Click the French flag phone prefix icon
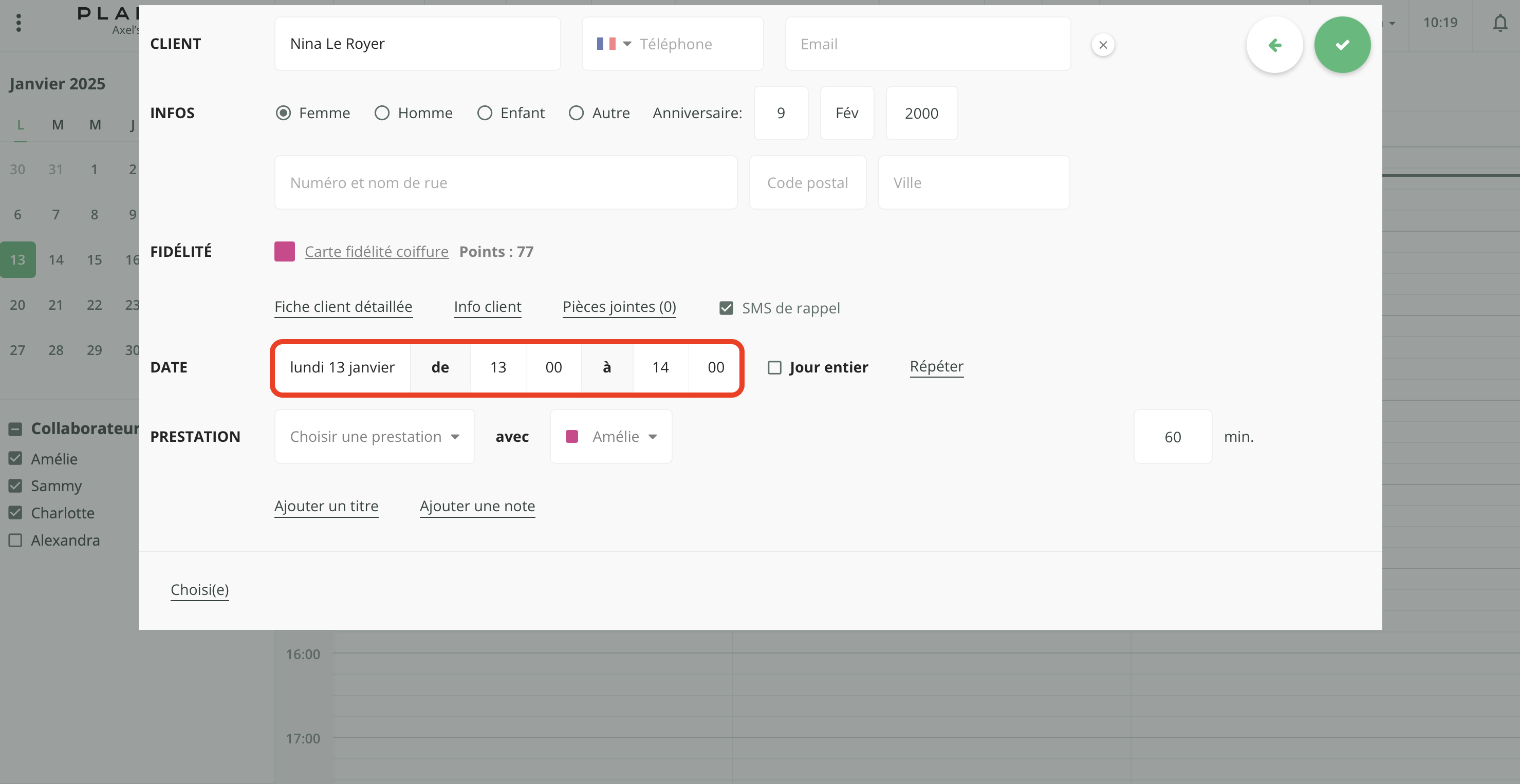 coord(606,43)
